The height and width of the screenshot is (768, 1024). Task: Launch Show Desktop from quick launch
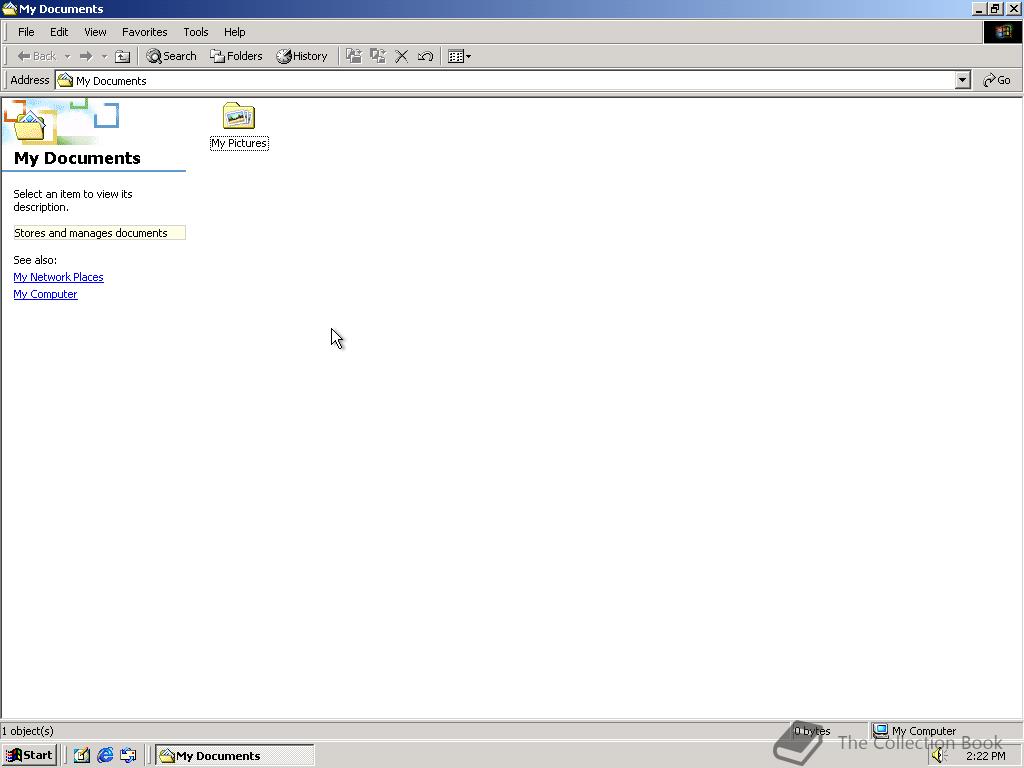(82, 756)
